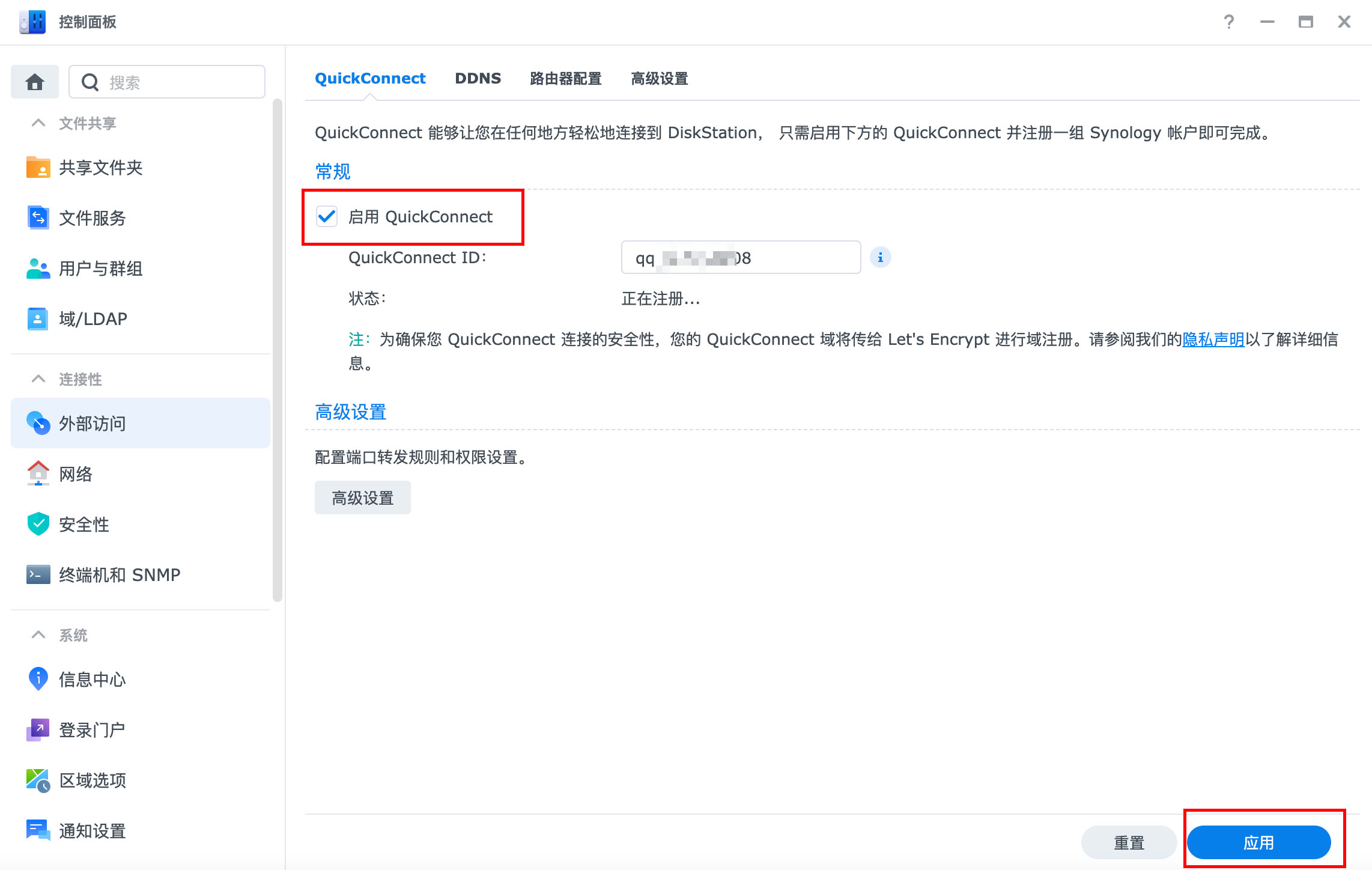
Task: Open the Privacy Statement (隐私声明) link
Action: [1213, 339]
